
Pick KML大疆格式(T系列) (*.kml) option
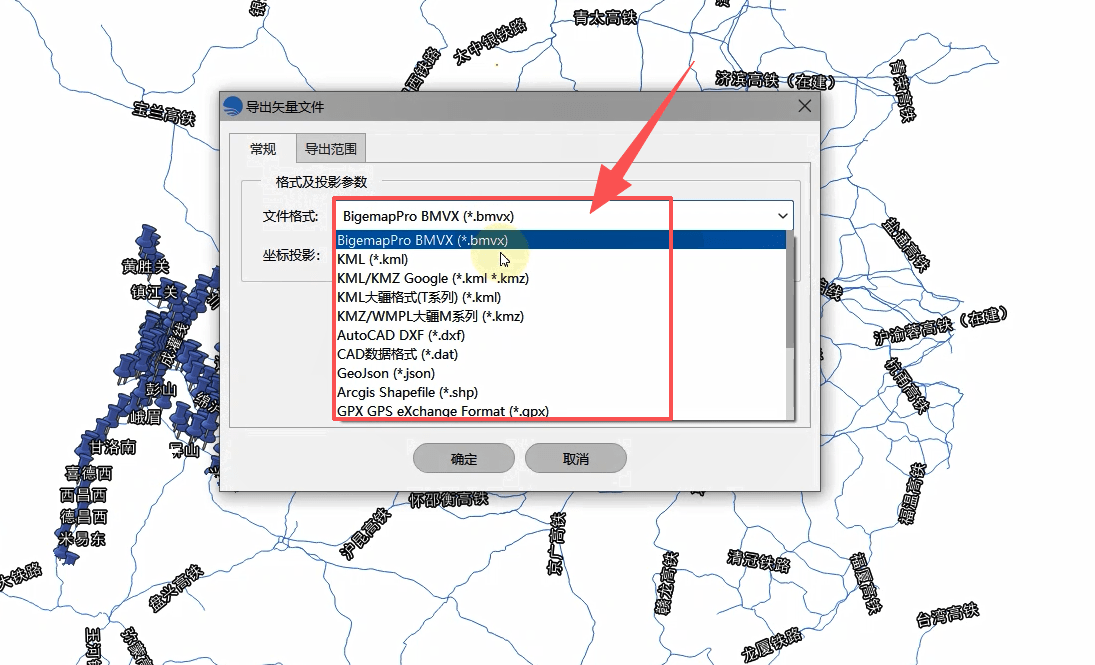(x=561, y=297)
